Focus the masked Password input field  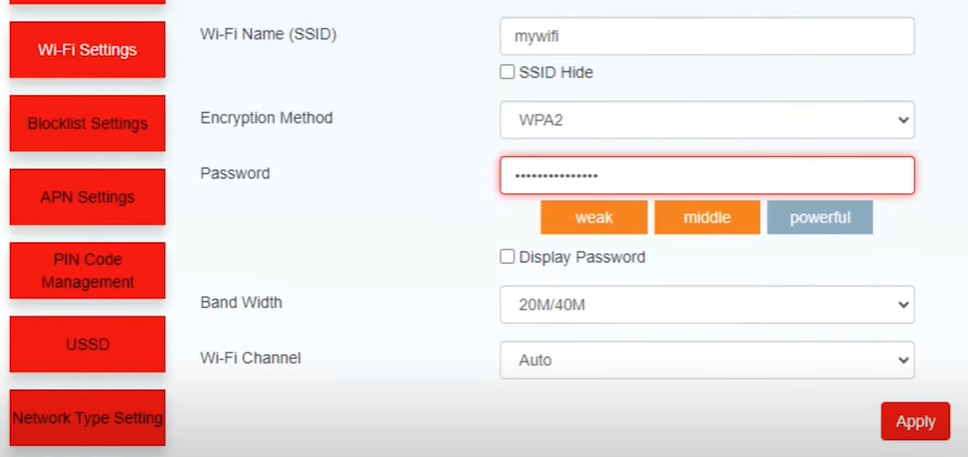(x=706, y=175)
